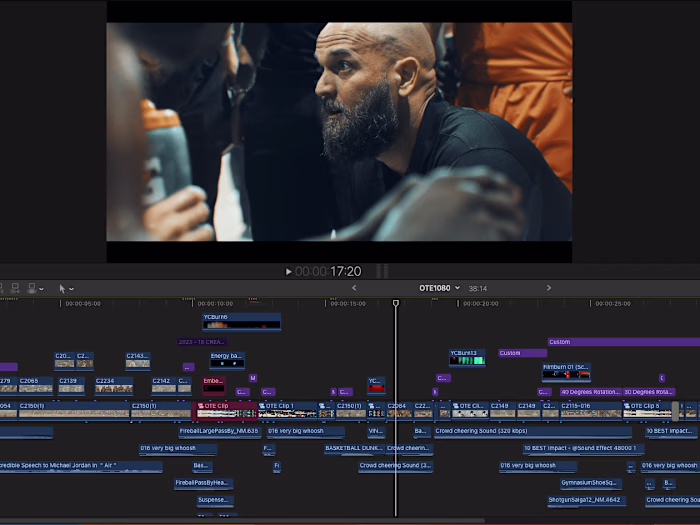700x525 pixels.
Task: Select Crowd cheering Sound (320 kbps) audio clip
Action: pos(533,432)
